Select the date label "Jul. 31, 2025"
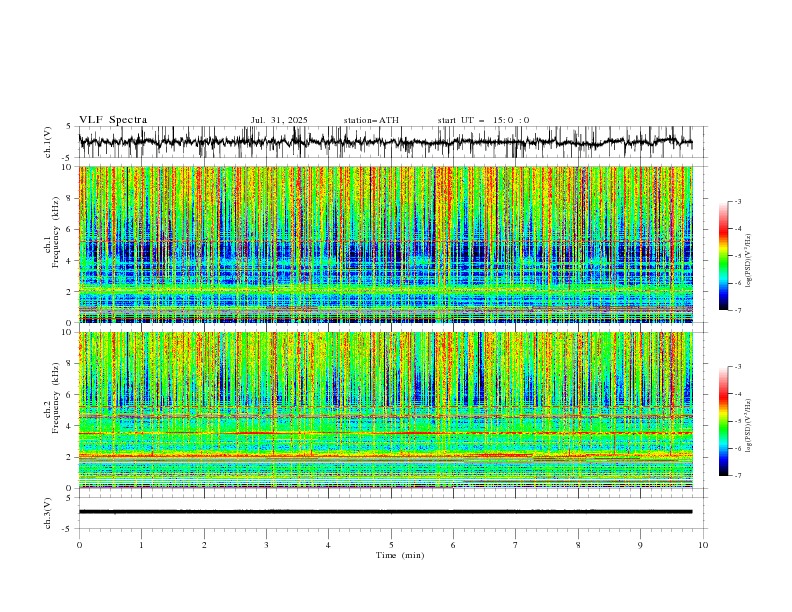 tap(279, 120)
